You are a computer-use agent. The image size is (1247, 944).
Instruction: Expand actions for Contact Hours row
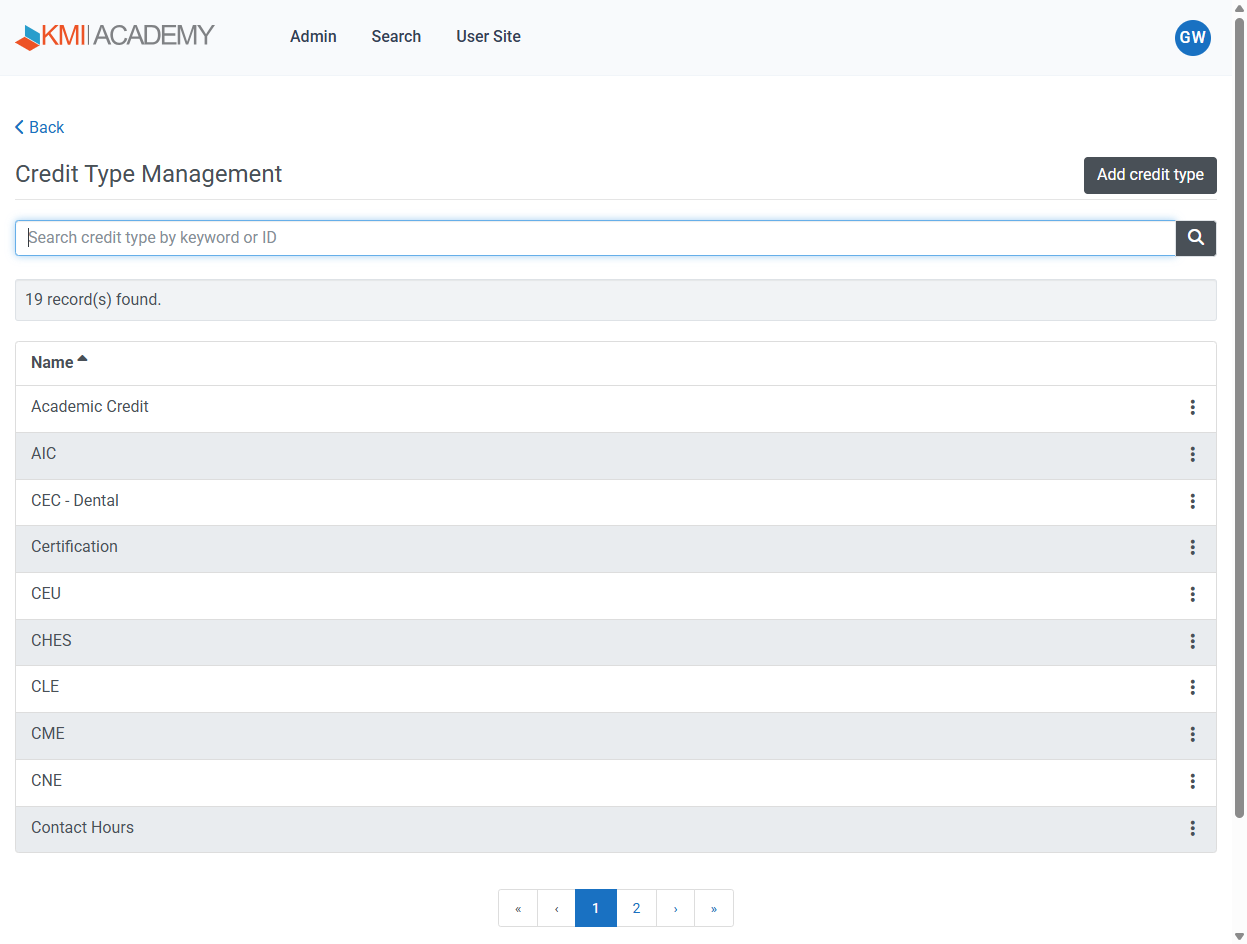coord(1192,828)
